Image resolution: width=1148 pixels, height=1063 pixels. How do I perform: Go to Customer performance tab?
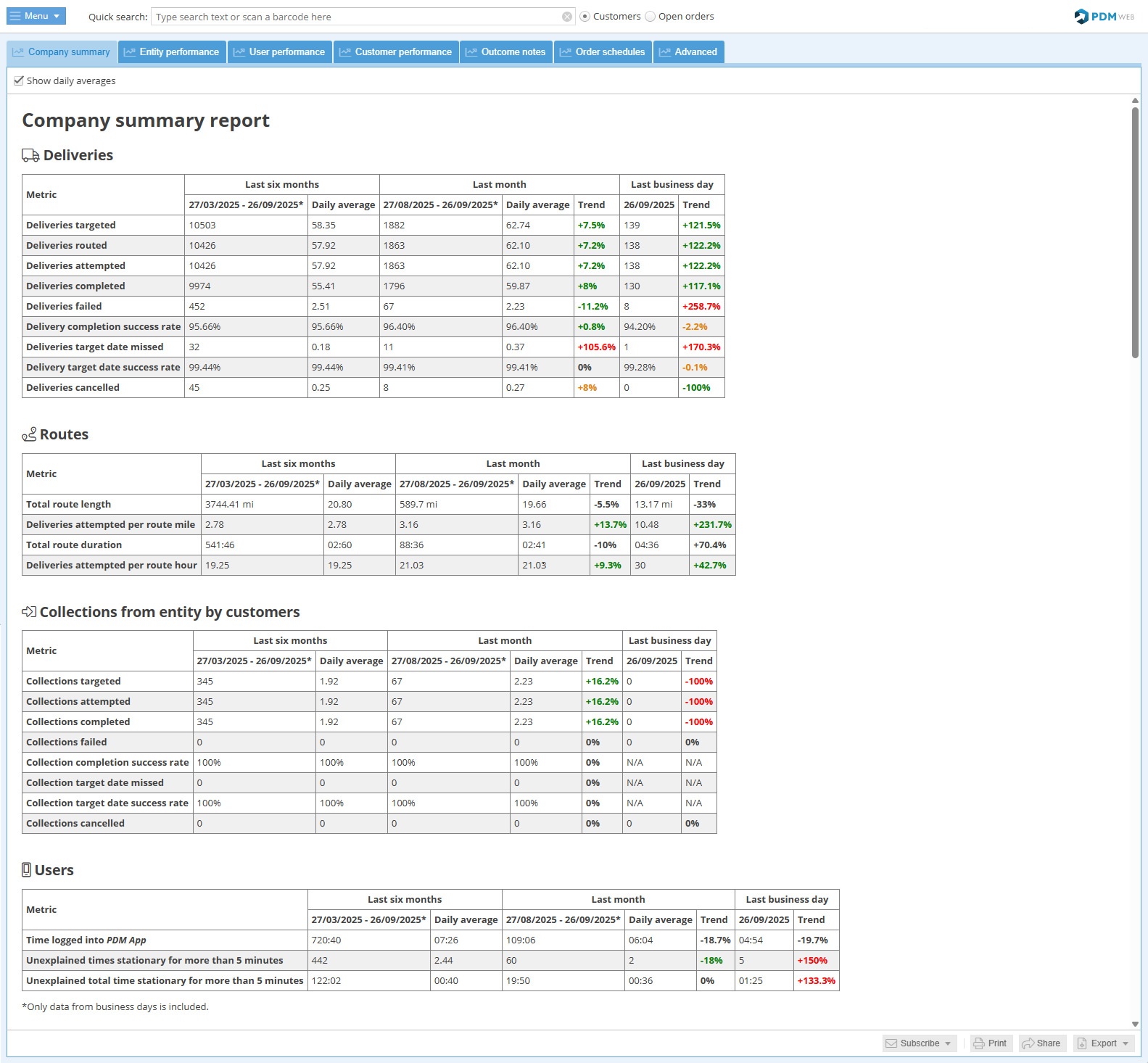click(x=396, y=52)
